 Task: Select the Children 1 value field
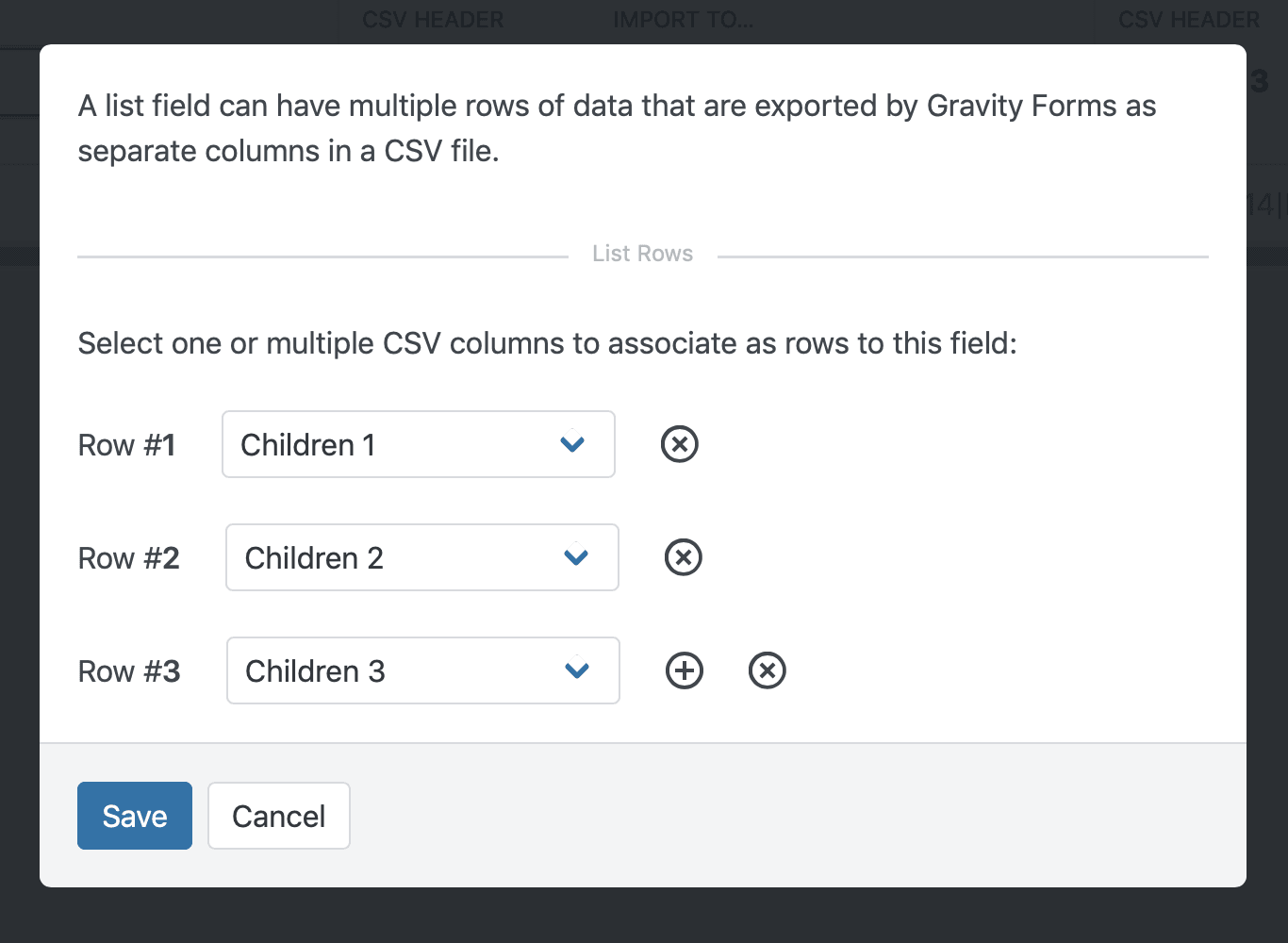pyautogui.click(x=418, y=444)
